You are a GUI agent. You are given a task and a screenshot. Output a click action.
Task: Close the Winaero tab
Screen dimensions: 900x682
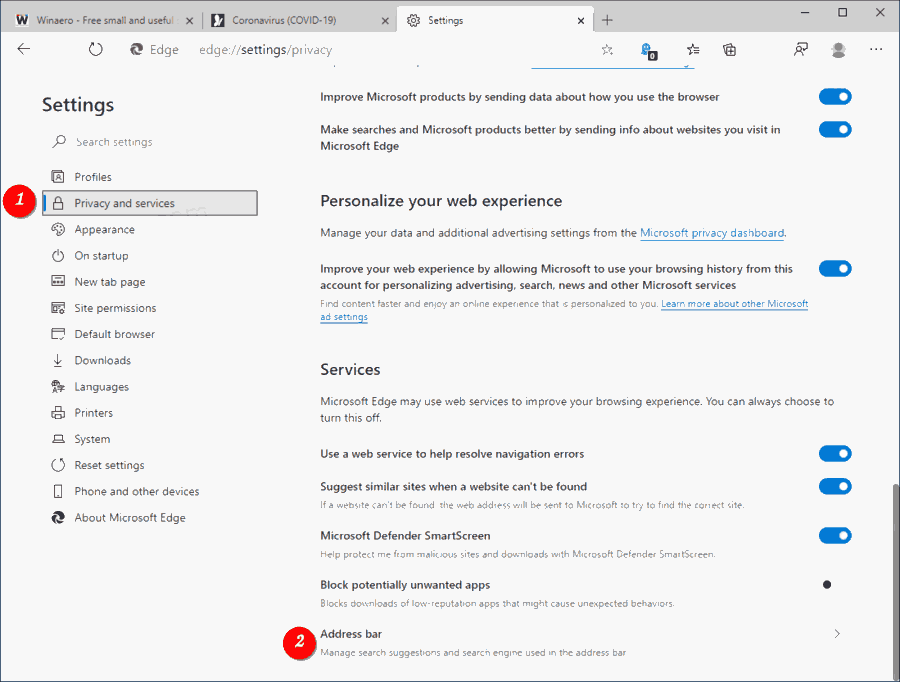189,21
